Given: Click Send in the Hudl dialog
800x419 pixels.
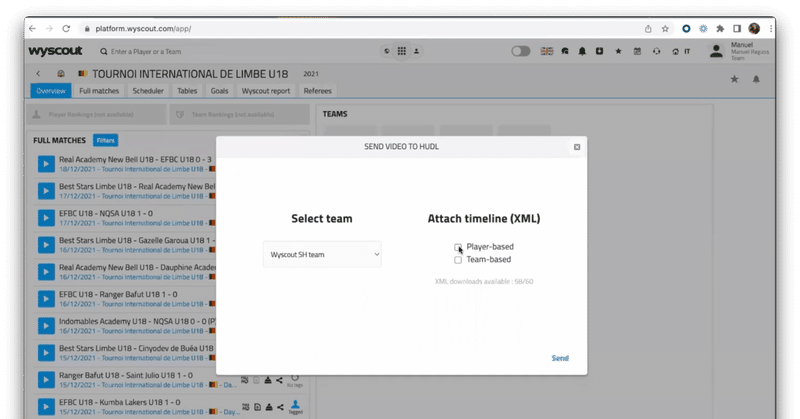Looking at the screenshot, I should click(x=560, y=358).
